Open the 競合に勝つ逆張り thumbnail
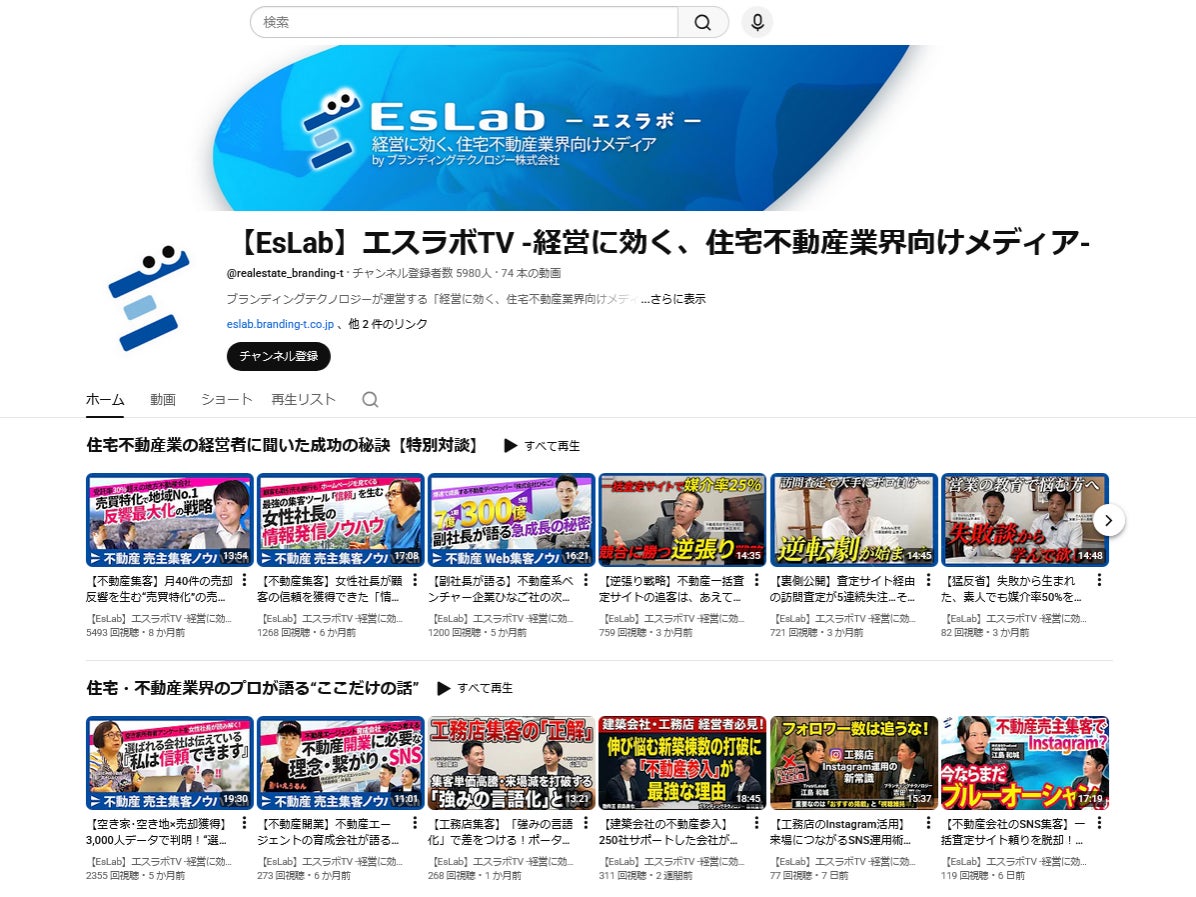Viewport: 1196px width, 897px height. click(x=682, y=520)
